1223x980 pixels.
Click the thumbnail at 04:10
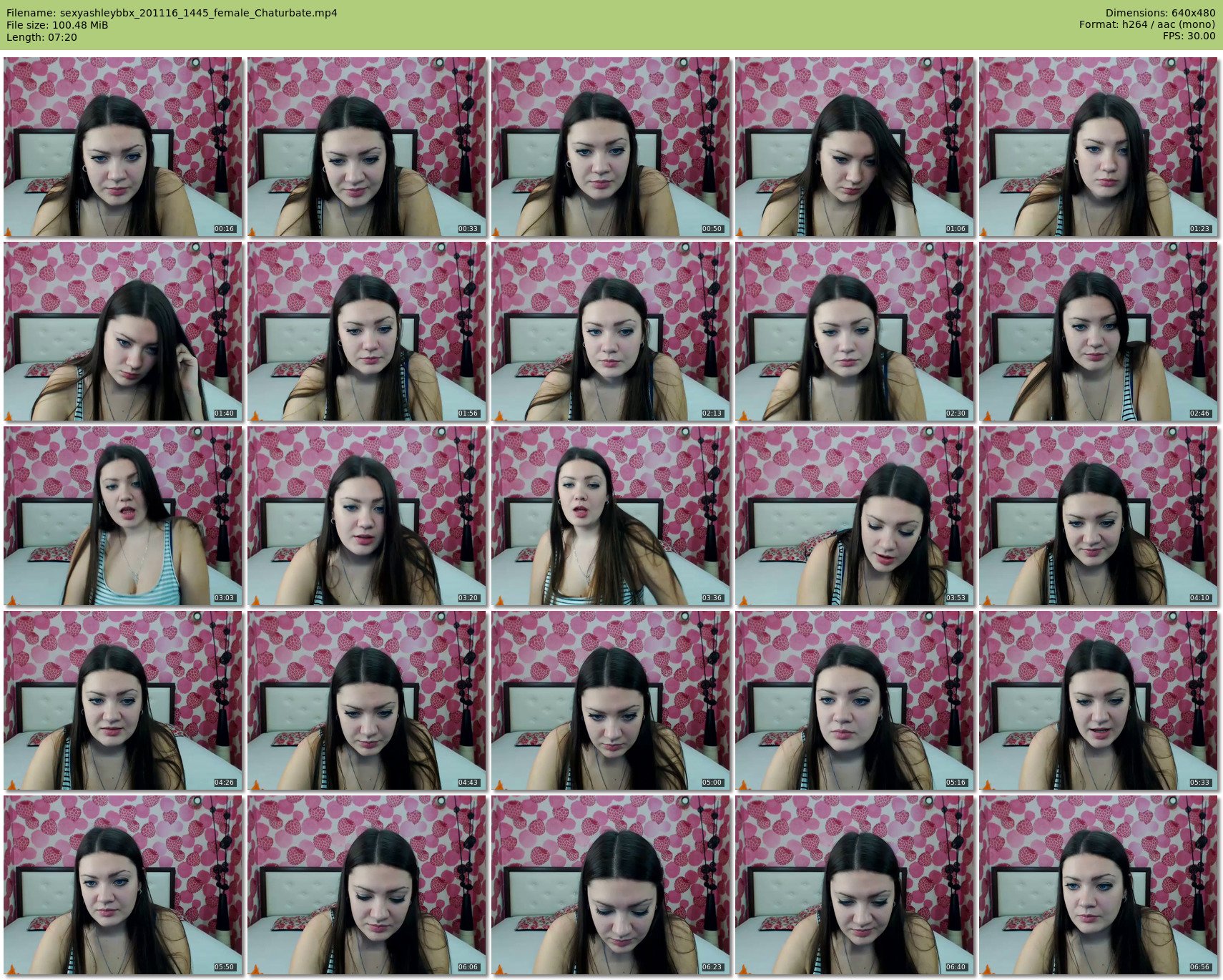(1099, 516)
